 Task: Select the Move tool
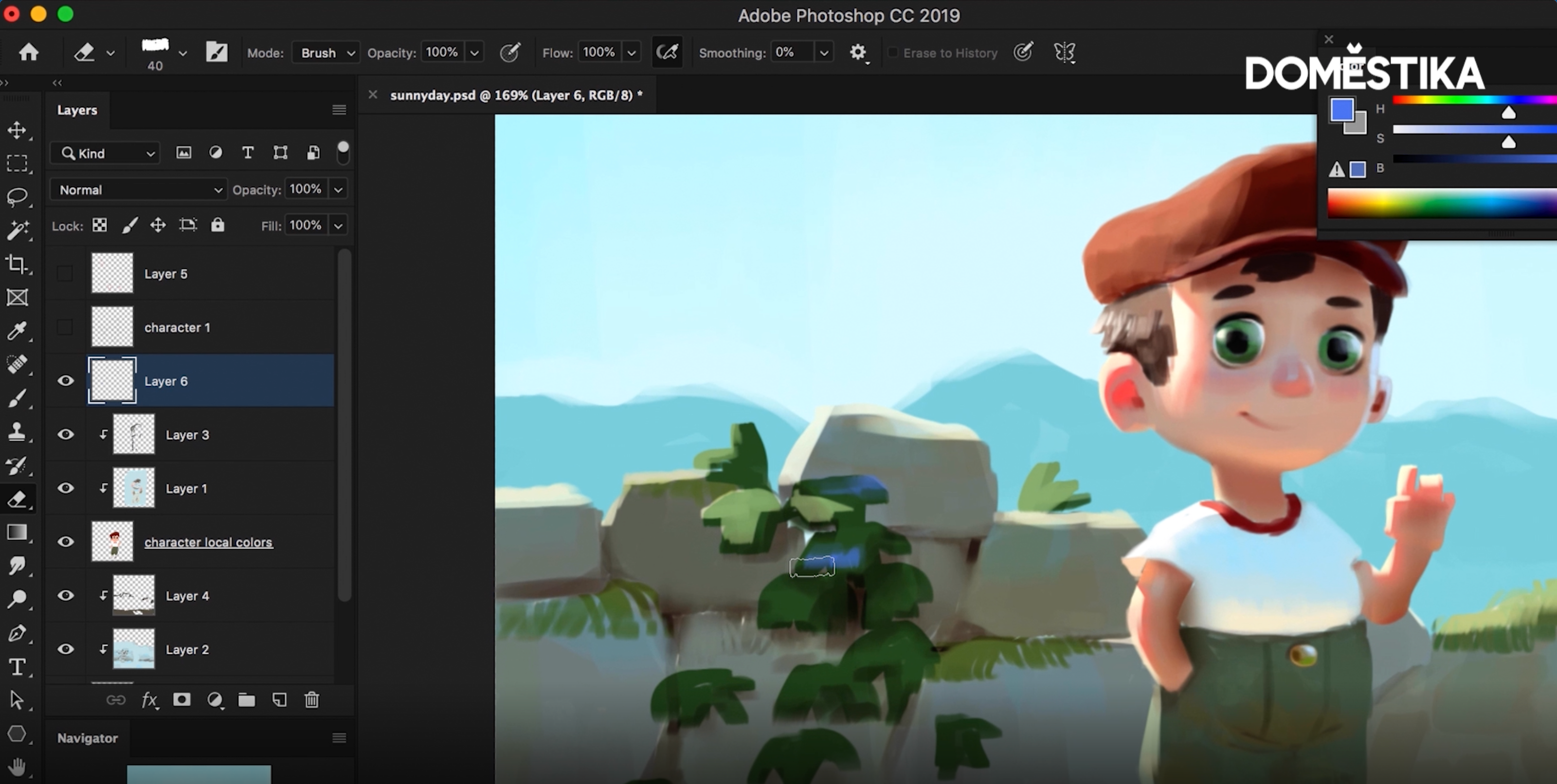[17, 130]
